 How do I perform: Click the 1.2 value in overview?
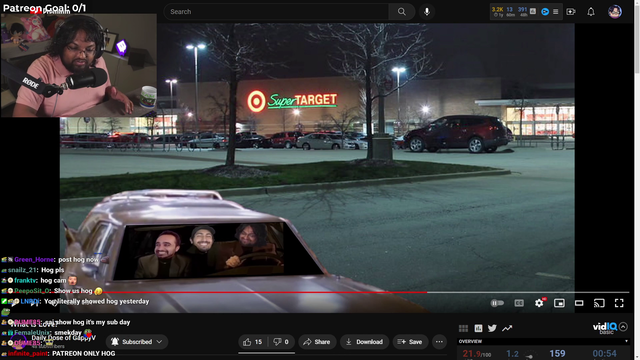(x=513, y=354)
